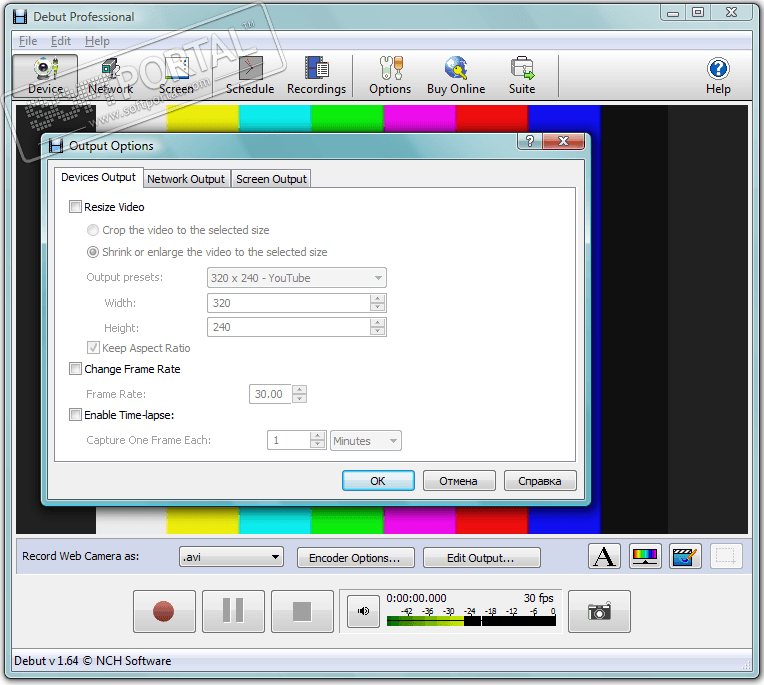The width and height of the screenshot is (764, 685).
Task: Click the selection rectangle icon
Action: (726, 556)
